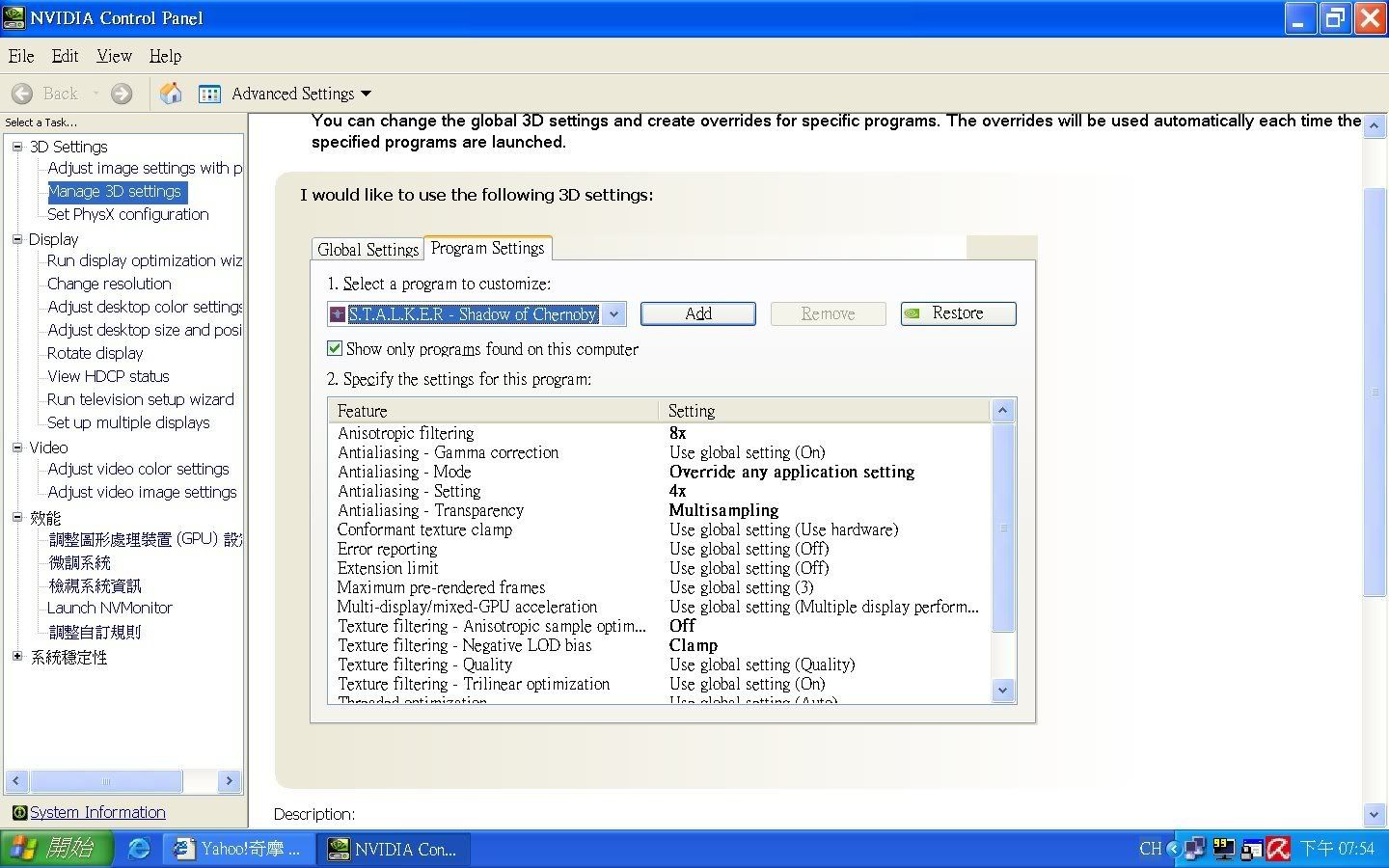Click task tree horizontal scroll left arrow
1389x868 pixels.
15,781
